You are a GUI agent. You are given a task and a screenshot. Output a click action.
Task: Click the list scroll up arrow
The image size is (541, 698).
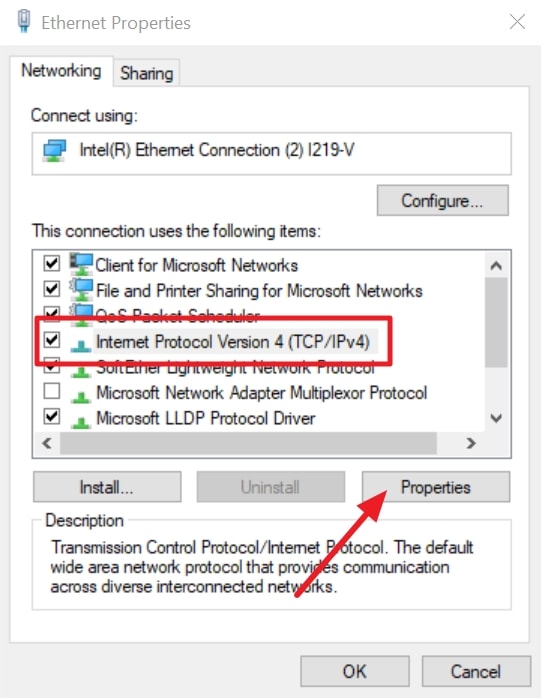pos(496,266)
